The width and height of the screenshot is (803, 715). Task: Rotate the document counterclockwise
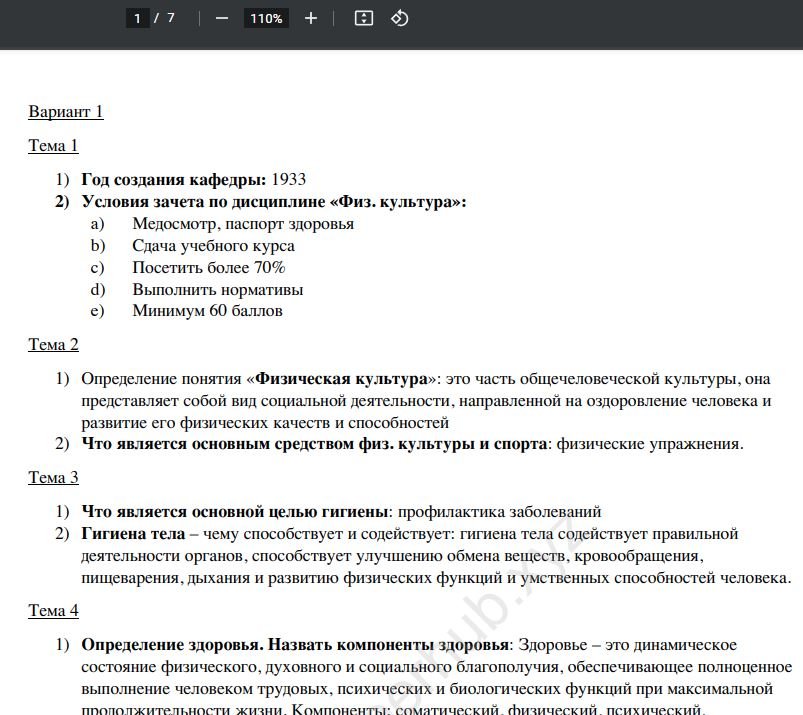click(399, 18)
